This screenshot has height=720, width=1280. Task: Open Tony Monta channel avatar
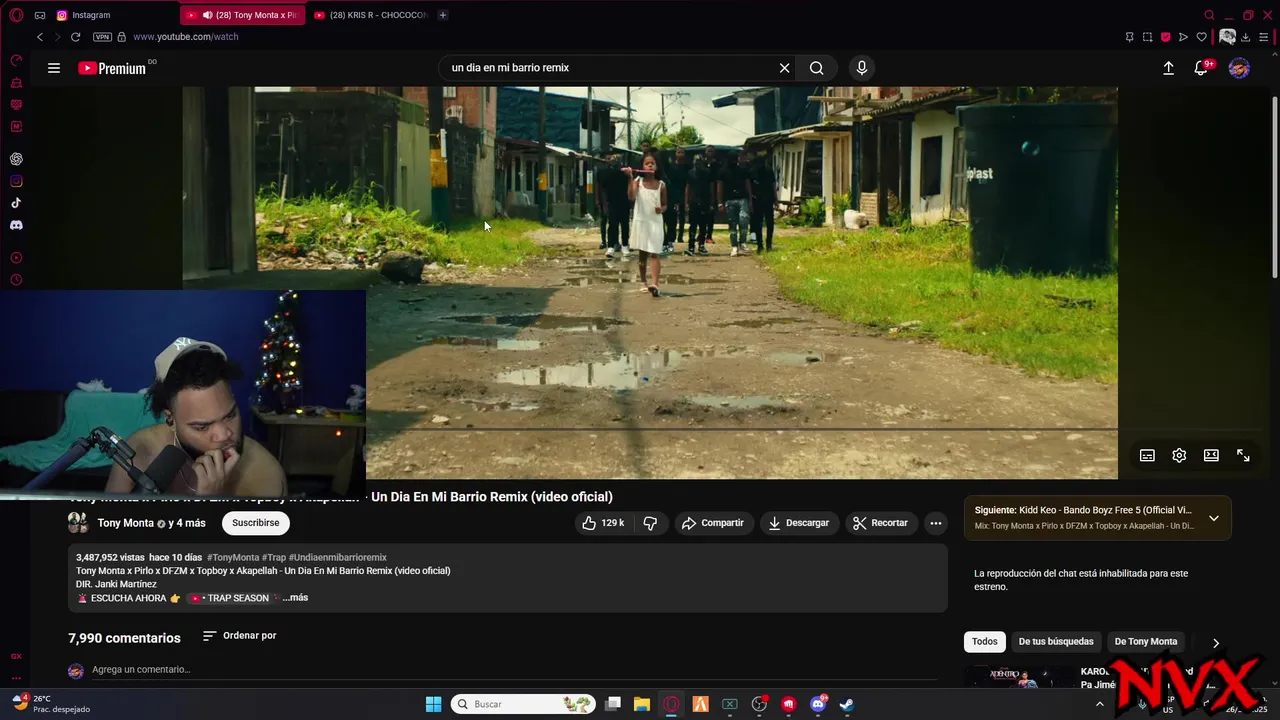click(x=78, y=523)
